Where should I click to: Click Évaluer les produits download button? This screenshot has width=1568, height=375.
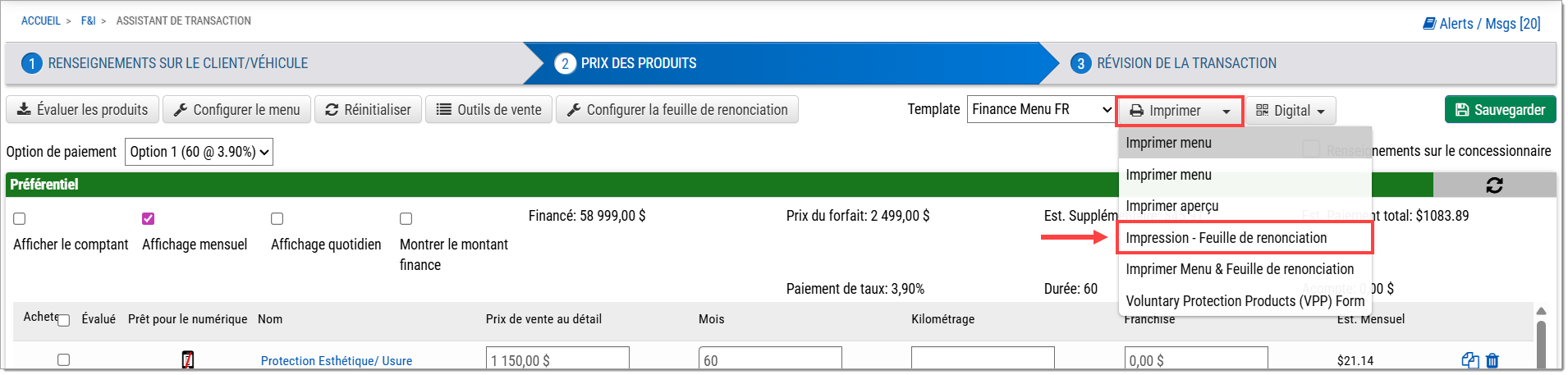point(83,110)
